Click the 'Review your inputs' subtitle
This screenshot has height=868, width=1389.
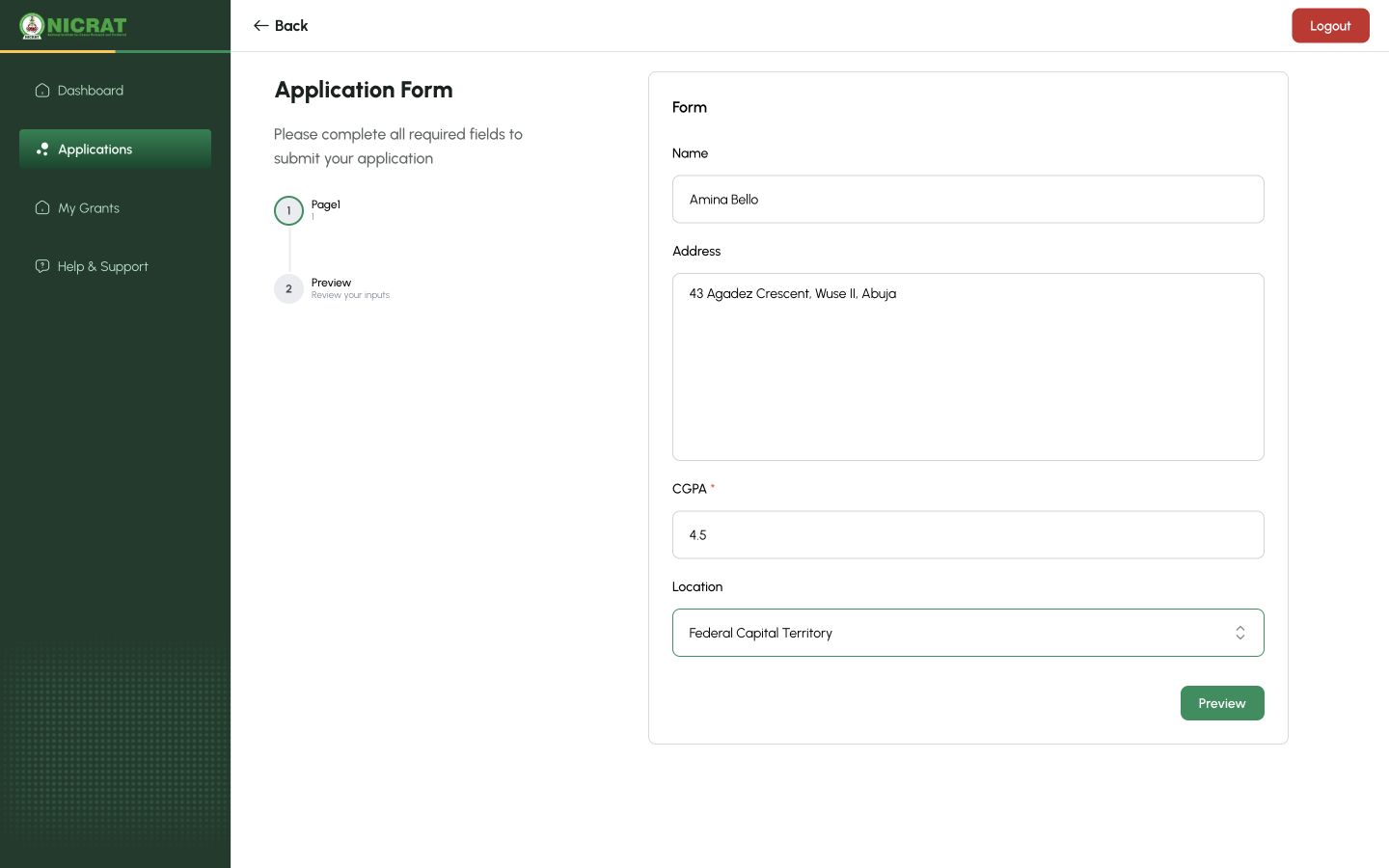(350, 295)
